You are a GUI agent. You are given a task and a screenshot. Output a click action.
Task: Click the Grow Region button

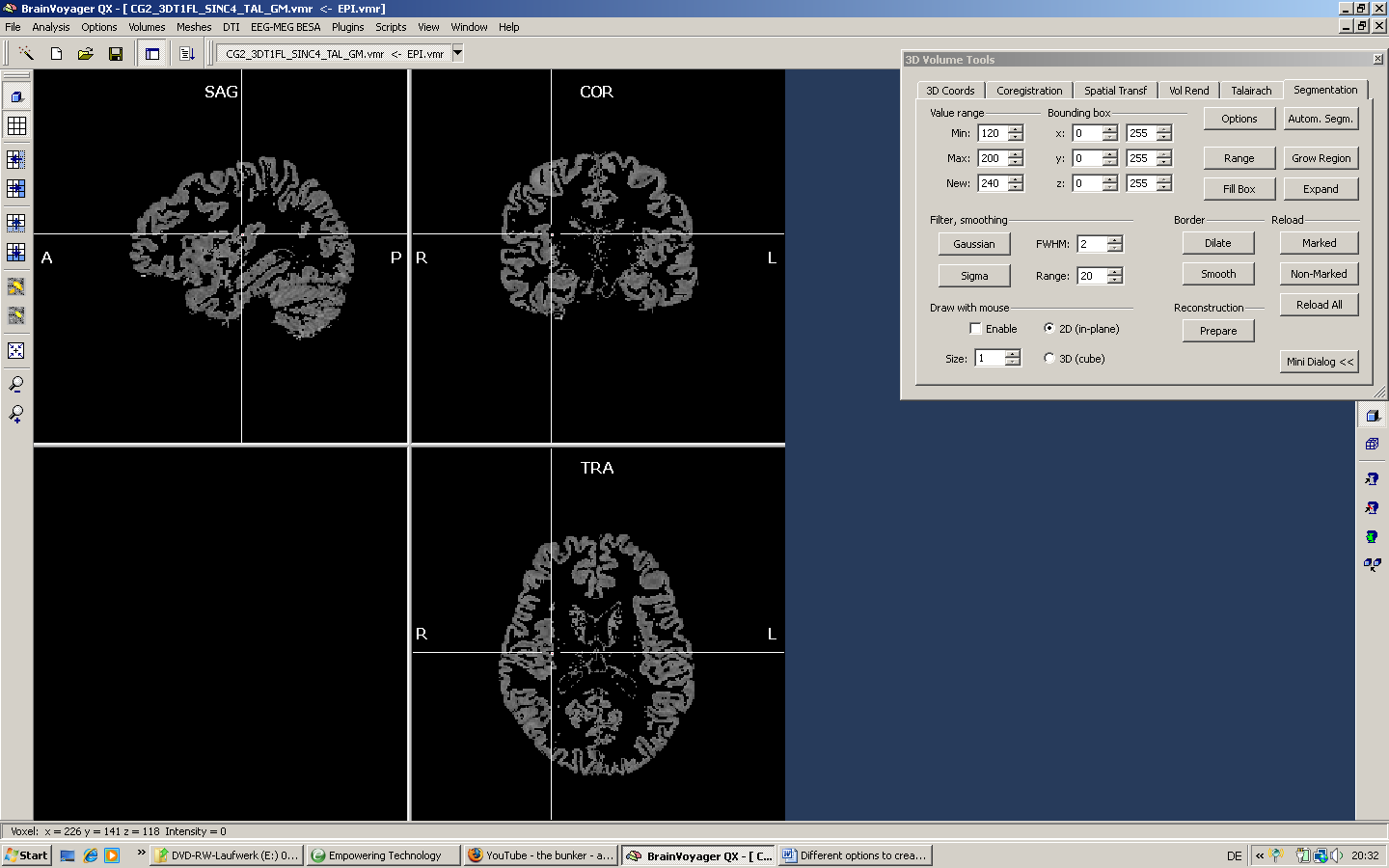coord(1321,158)
